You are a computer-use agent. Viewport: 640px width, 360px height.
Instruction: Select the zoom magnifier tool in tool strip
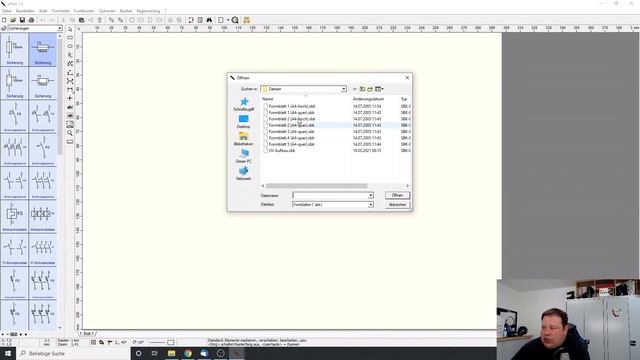point(70,133)
